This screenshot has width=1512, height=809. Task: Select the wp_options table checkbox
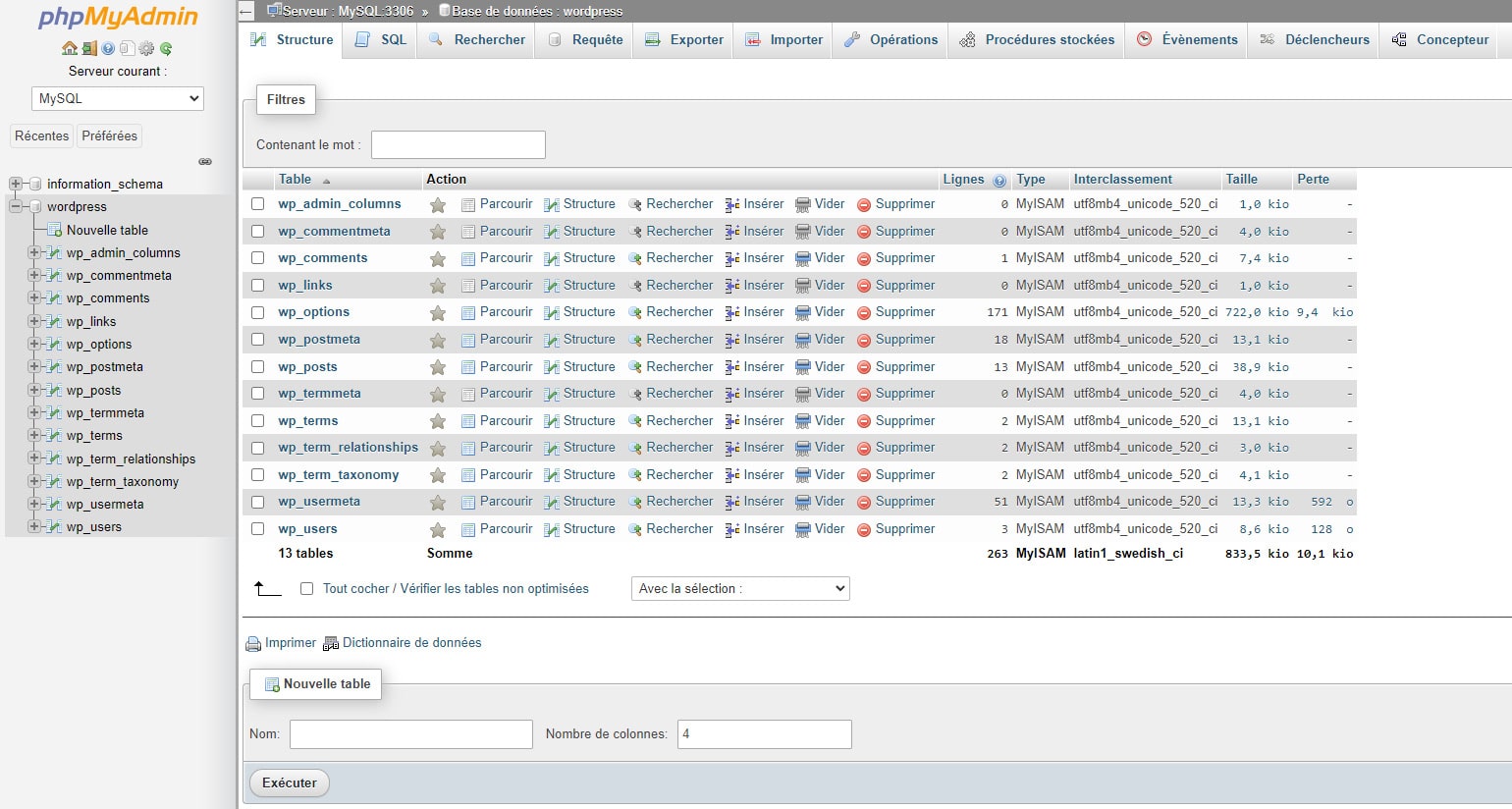click(x=258, y=312)
